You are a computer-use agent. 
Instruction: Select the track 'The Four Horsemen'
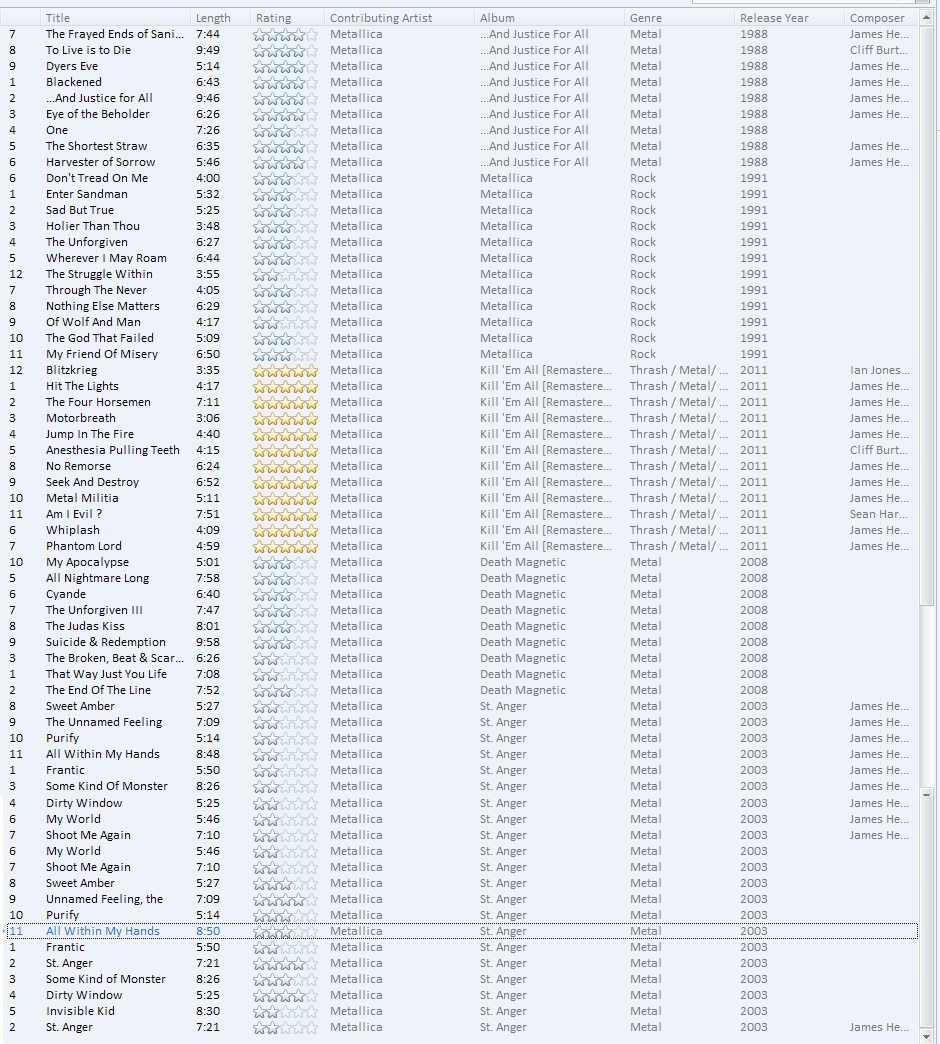coord(99,402)
